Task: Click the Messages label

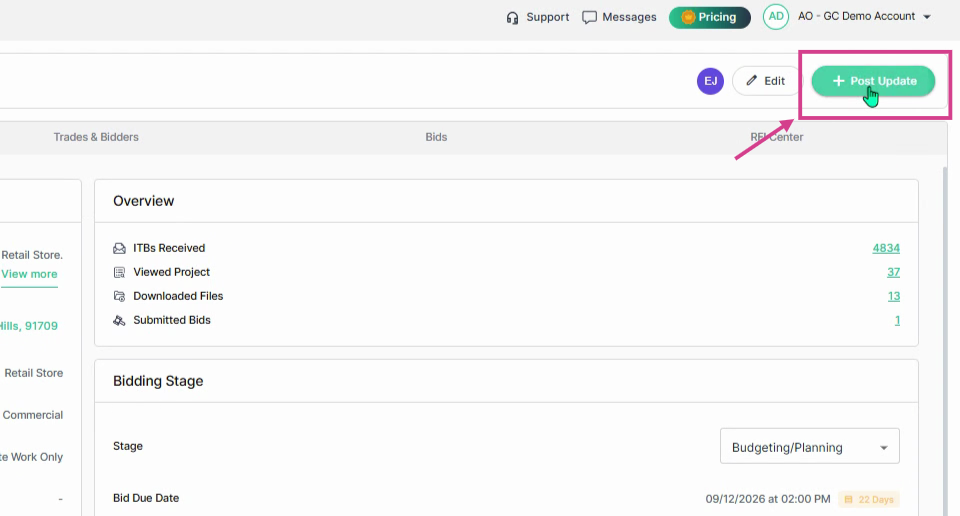Action: [629, 17]
